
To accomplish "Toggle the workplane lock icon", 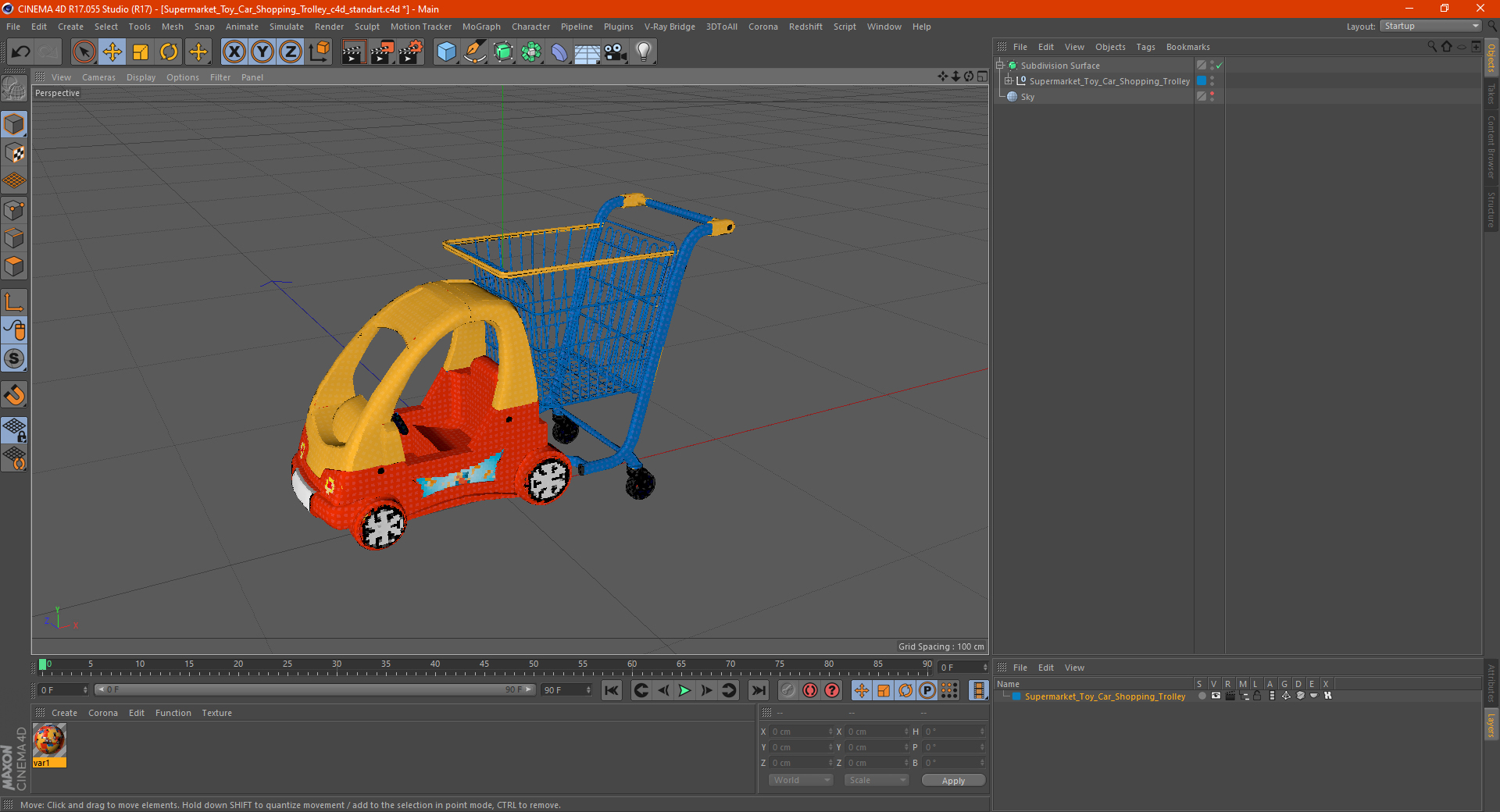I will click(x=14, y=429).
